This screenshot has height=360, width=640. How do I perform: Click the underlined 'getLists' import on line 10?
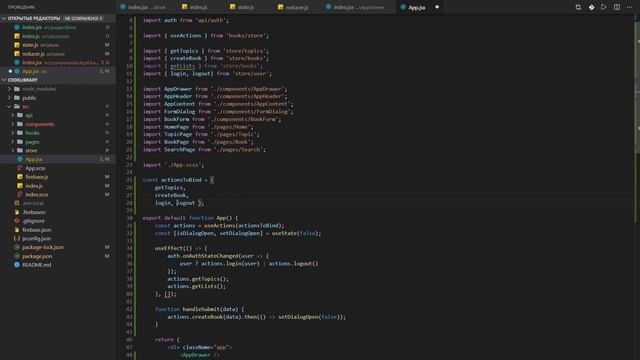tap(182, 66)
